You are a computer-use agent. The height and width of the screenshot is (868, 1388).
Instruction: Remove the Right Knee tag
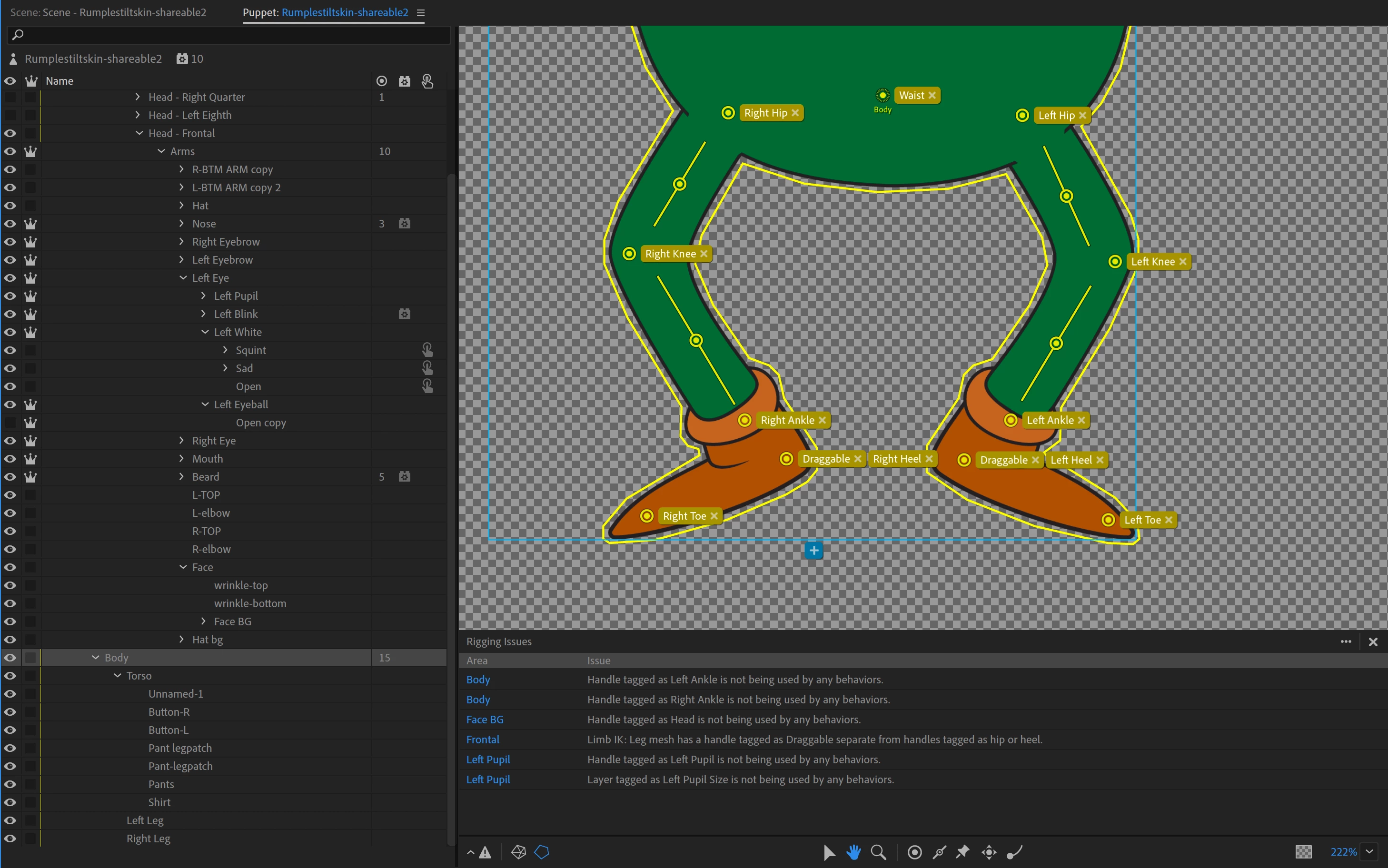704,254
